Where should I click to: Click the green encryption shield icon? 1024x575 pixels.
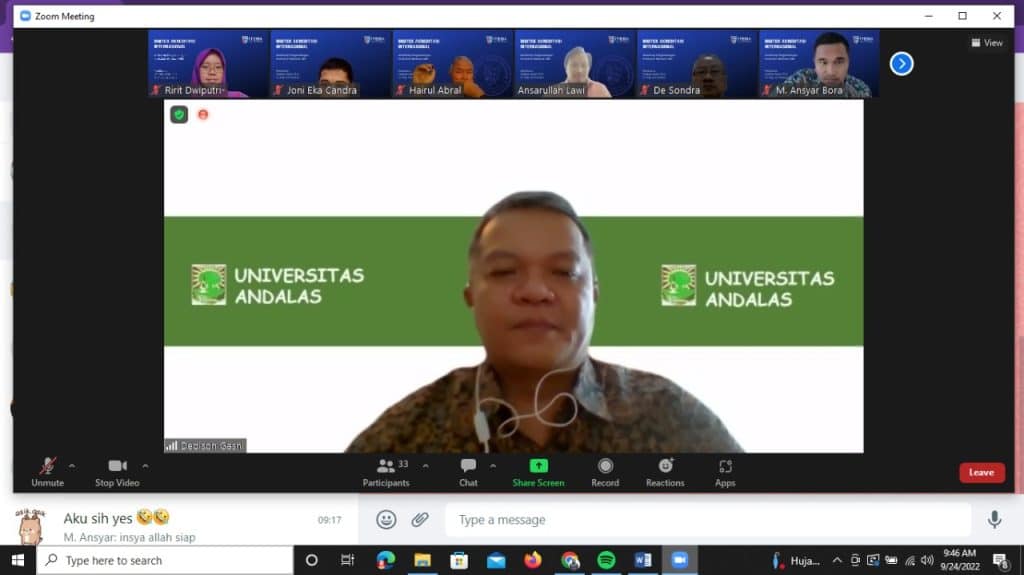pos(179,114)
